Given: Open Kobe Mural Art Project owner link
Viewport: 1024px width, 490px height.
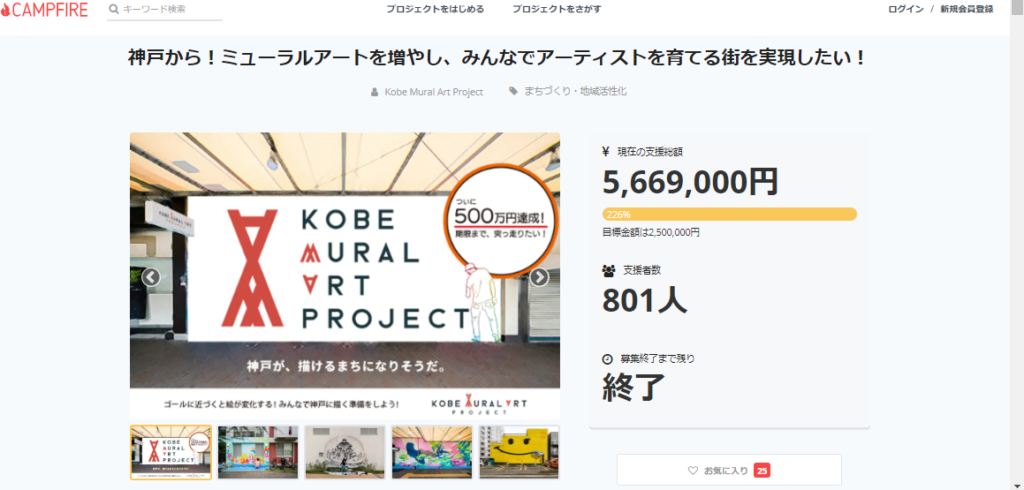Looking at the screenshot, I should coord(434,92).
